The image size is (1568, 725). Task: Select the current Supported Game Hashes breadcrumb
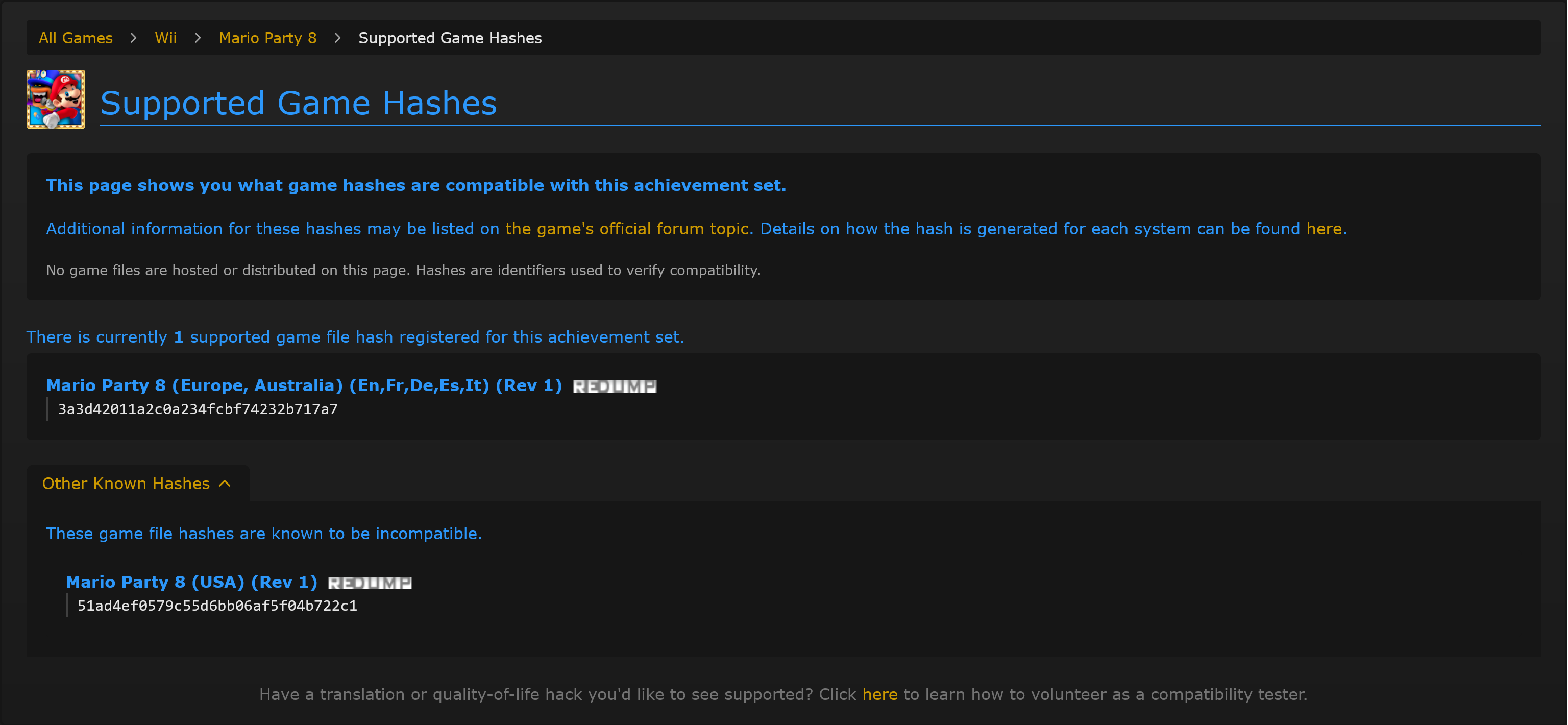[x=449, y=38]
